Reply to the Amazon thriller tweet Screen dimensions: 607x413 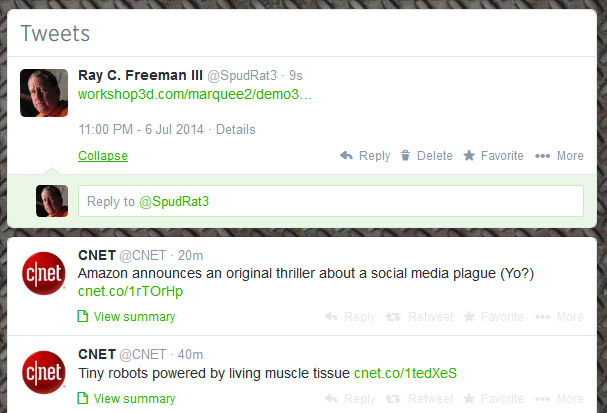349,317
